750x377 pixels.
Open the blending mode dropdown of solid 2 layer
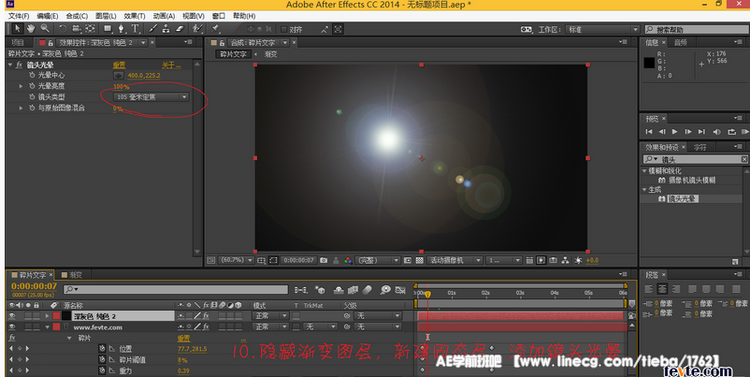point(270,316)
